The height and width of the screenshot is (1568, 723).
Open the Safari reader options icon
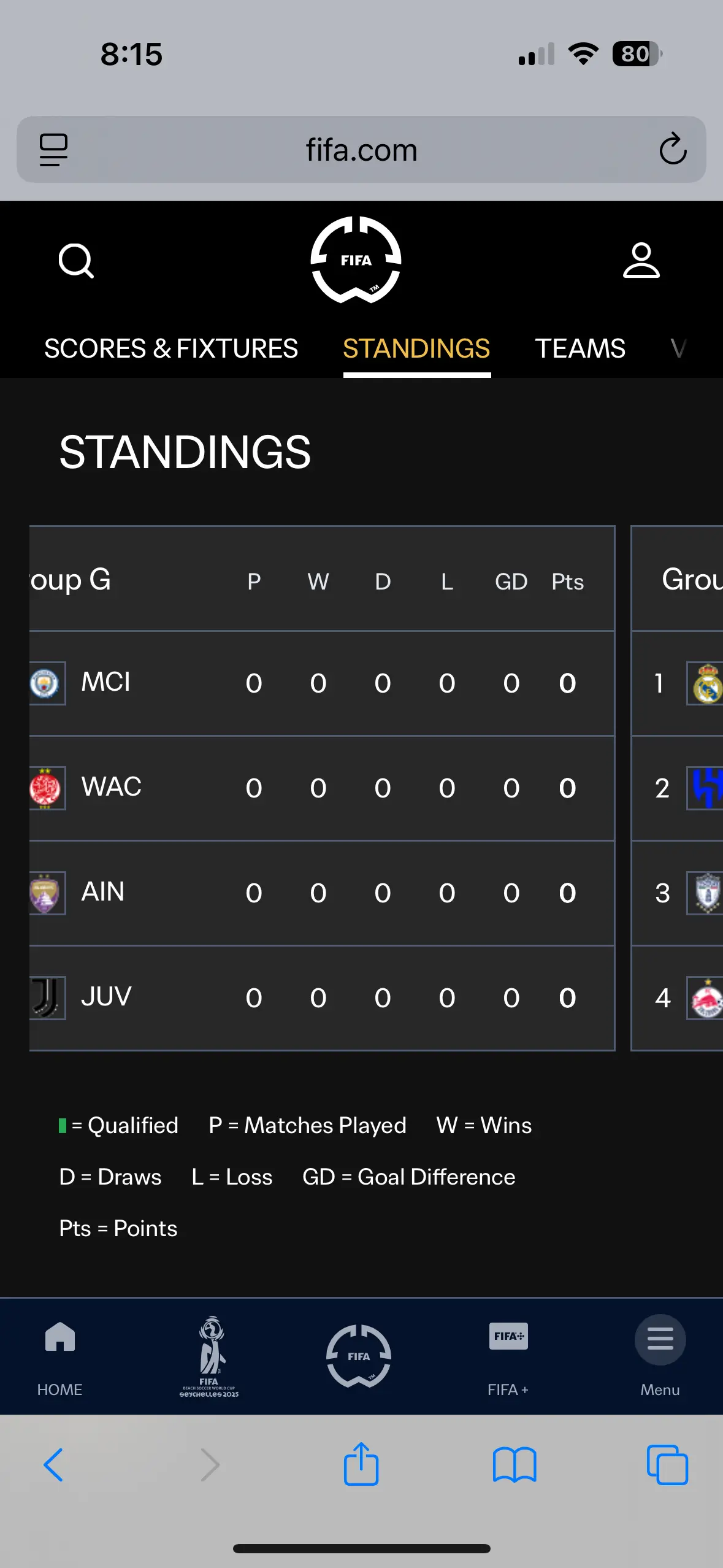54,150
